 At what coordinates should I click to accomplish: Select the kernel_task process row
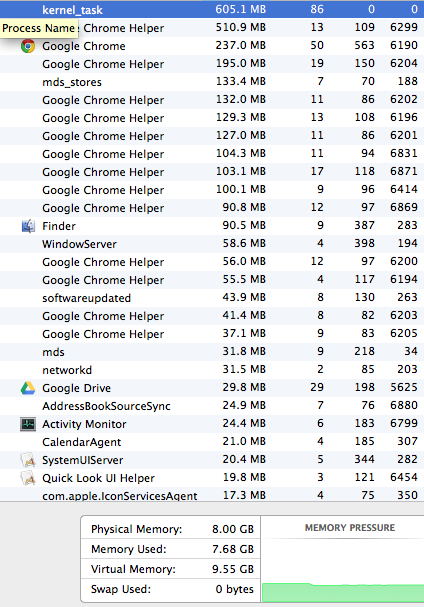(x=212, y=9)
